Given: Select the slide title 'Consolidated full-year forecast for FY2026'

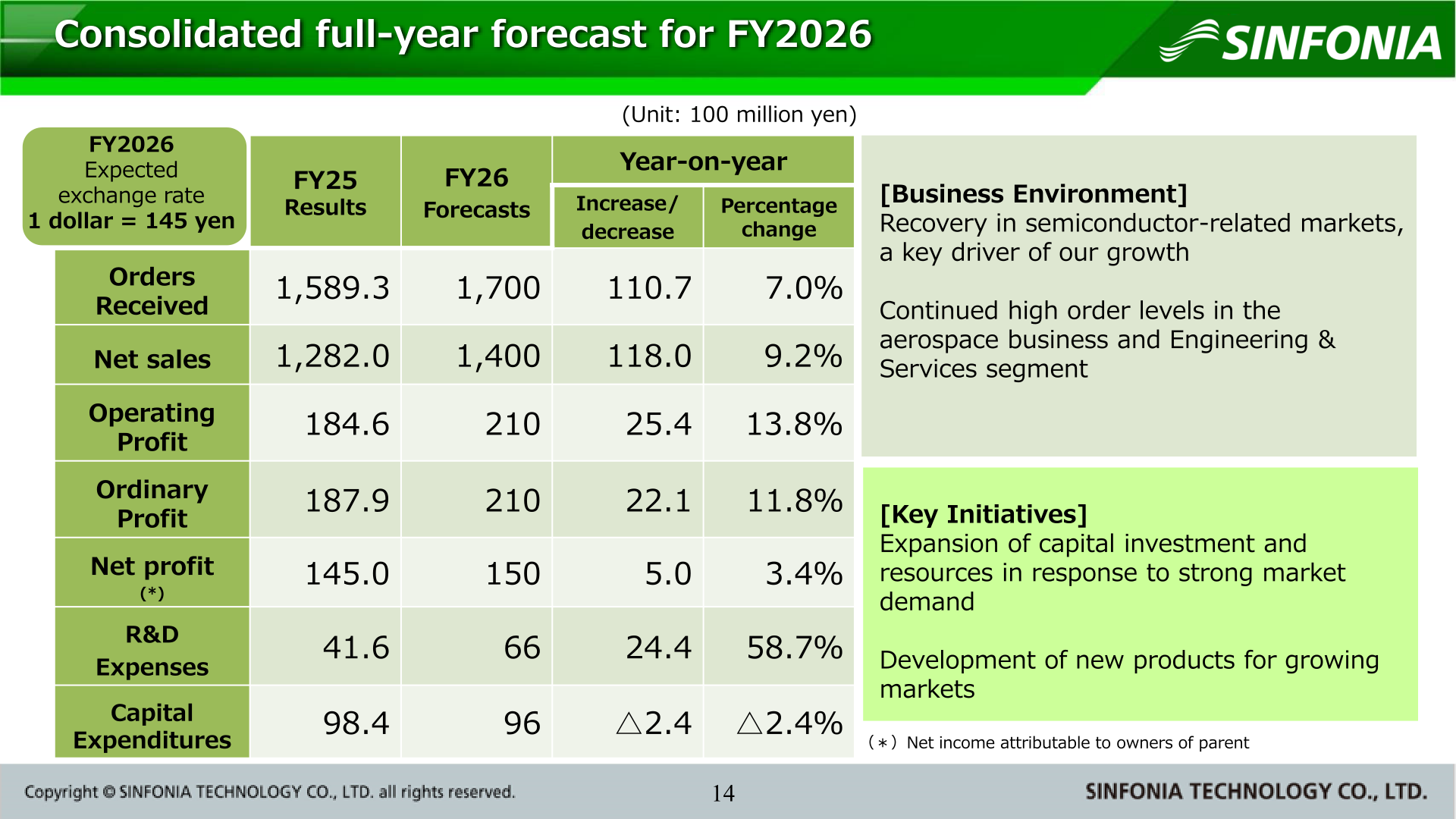Looking at the screenshot, I should coord(463,34).
